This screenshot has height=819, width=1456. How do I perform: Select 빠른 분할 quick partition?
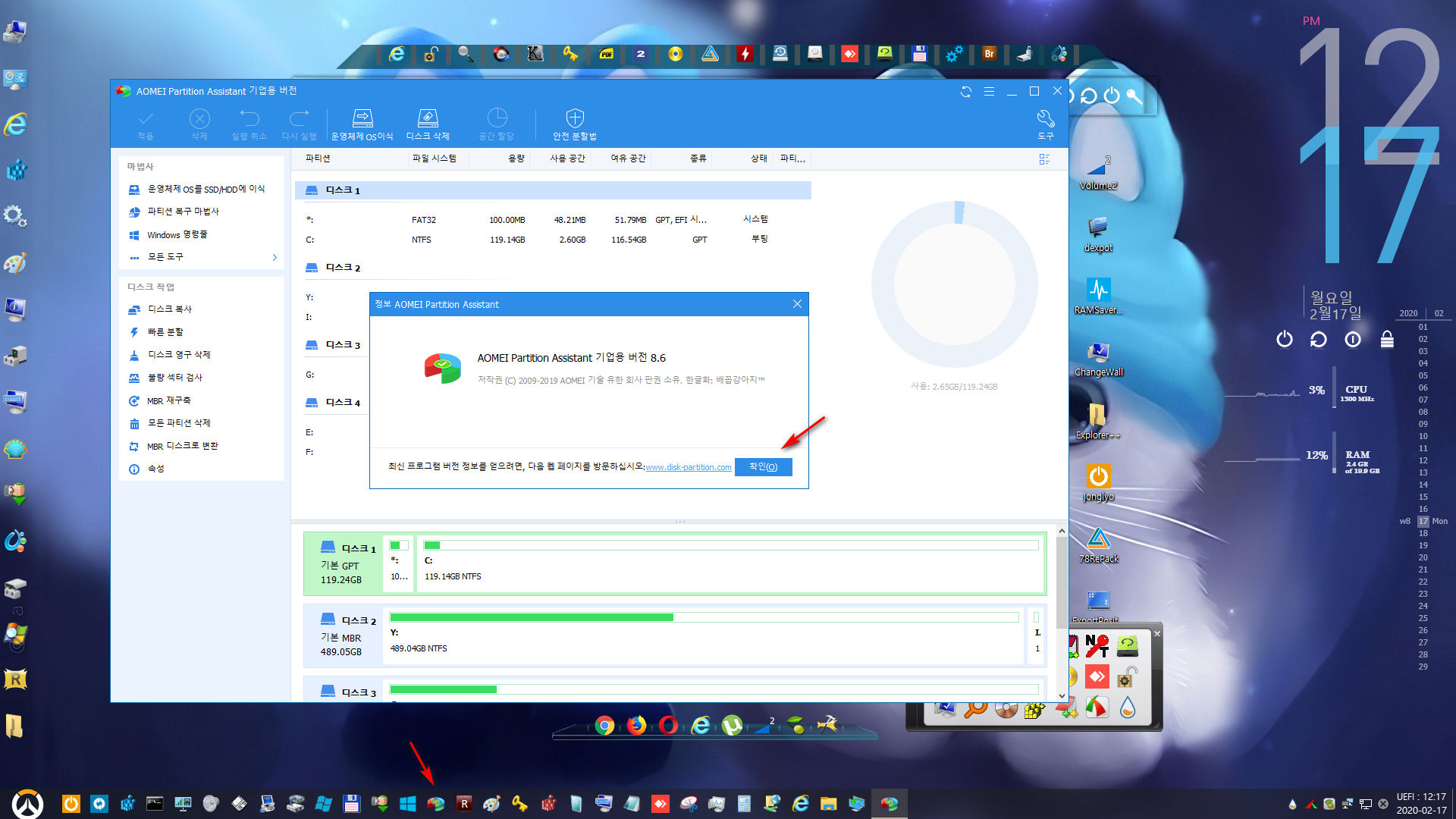[156, 332]
